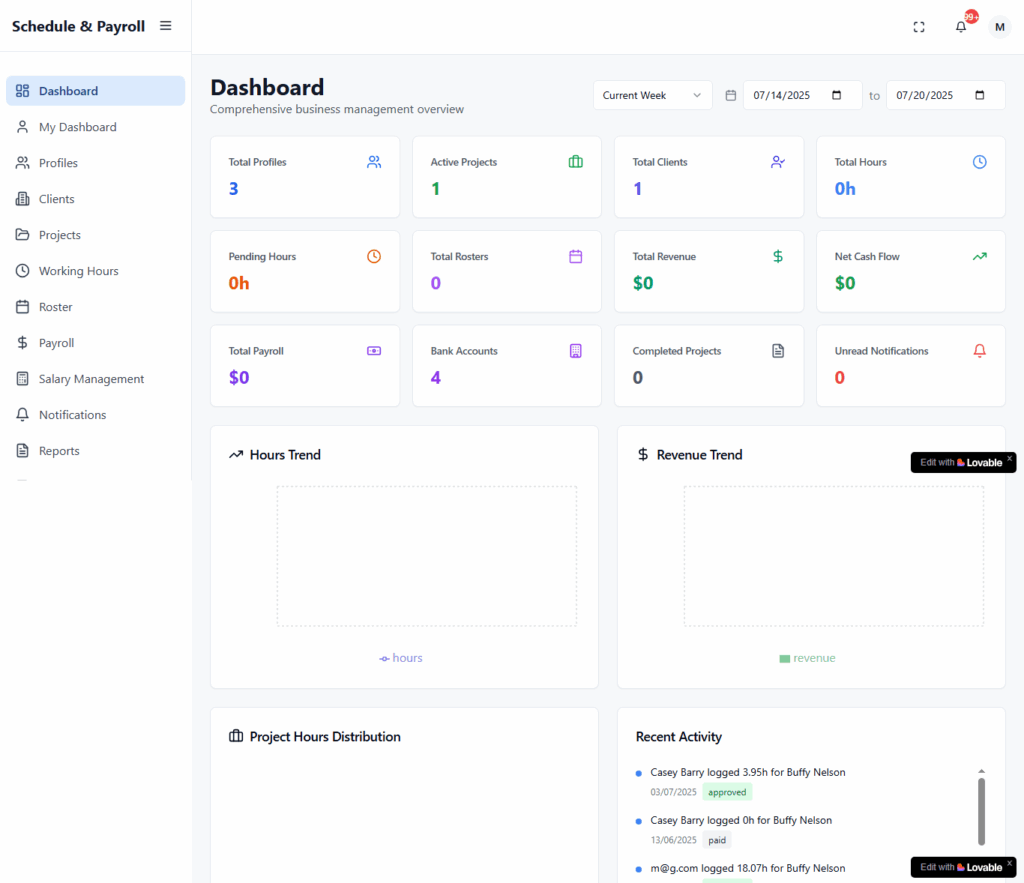Click the Total Revenue dollar icon

pos(778,257)
